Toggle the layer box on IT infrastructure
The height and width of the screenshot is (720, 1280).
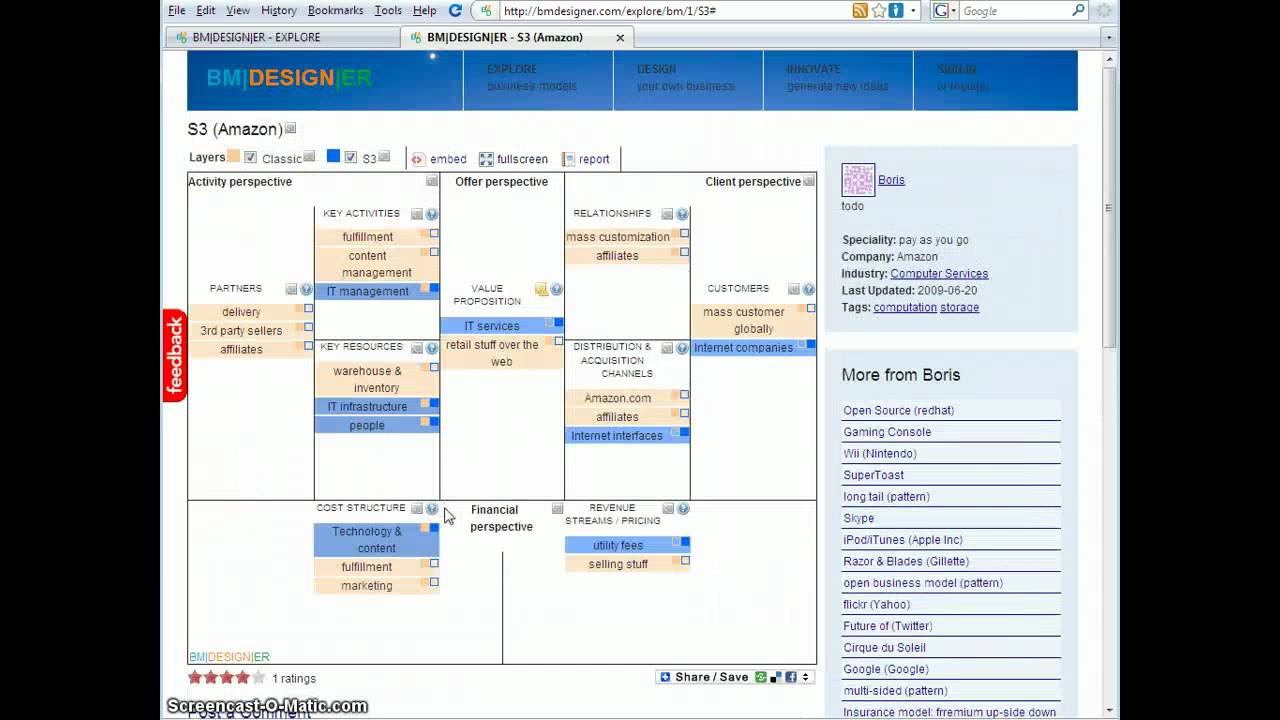434,403
